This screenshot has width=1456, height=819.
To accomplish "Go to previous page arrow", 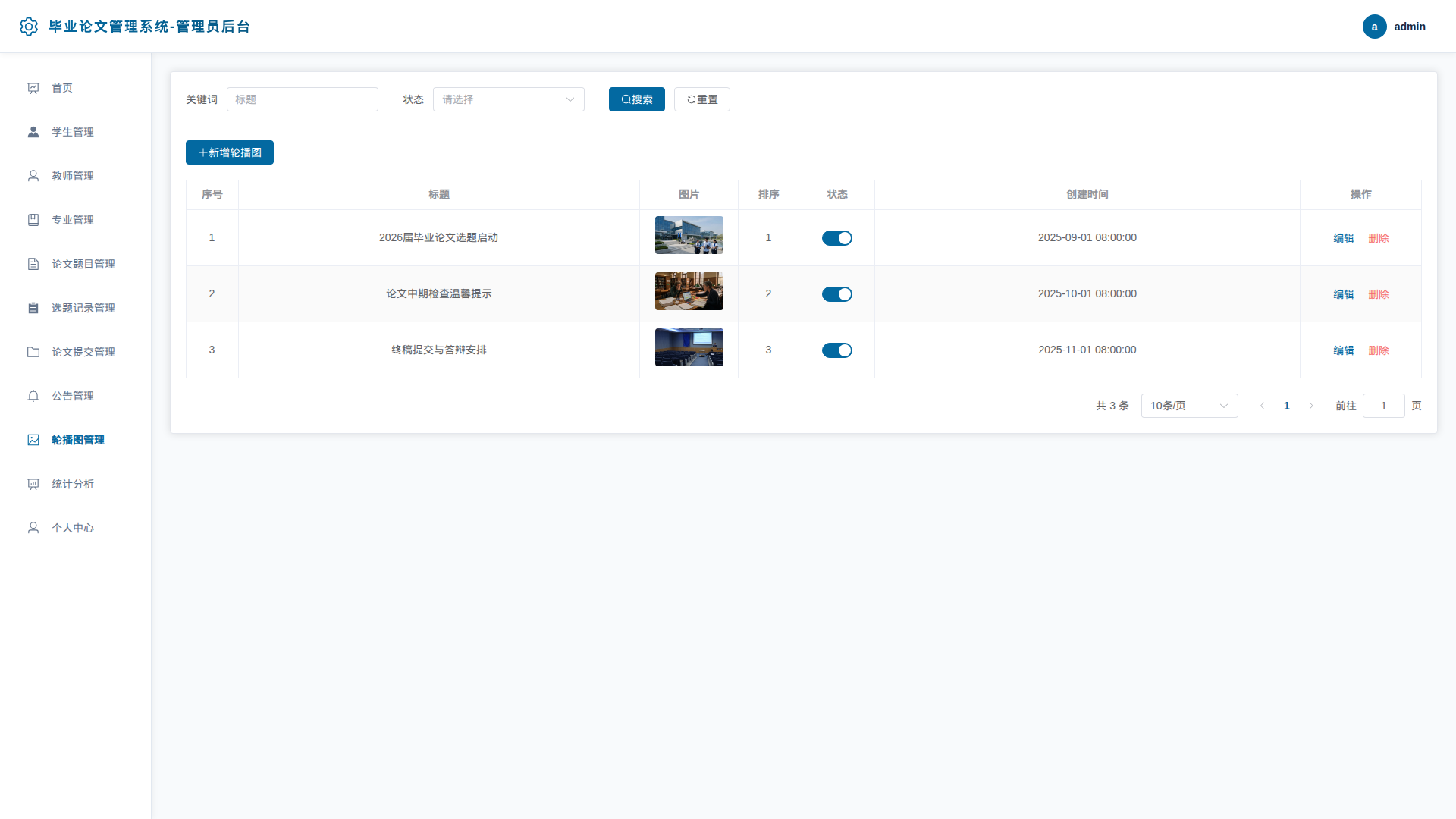I will tap(1262, 406).
